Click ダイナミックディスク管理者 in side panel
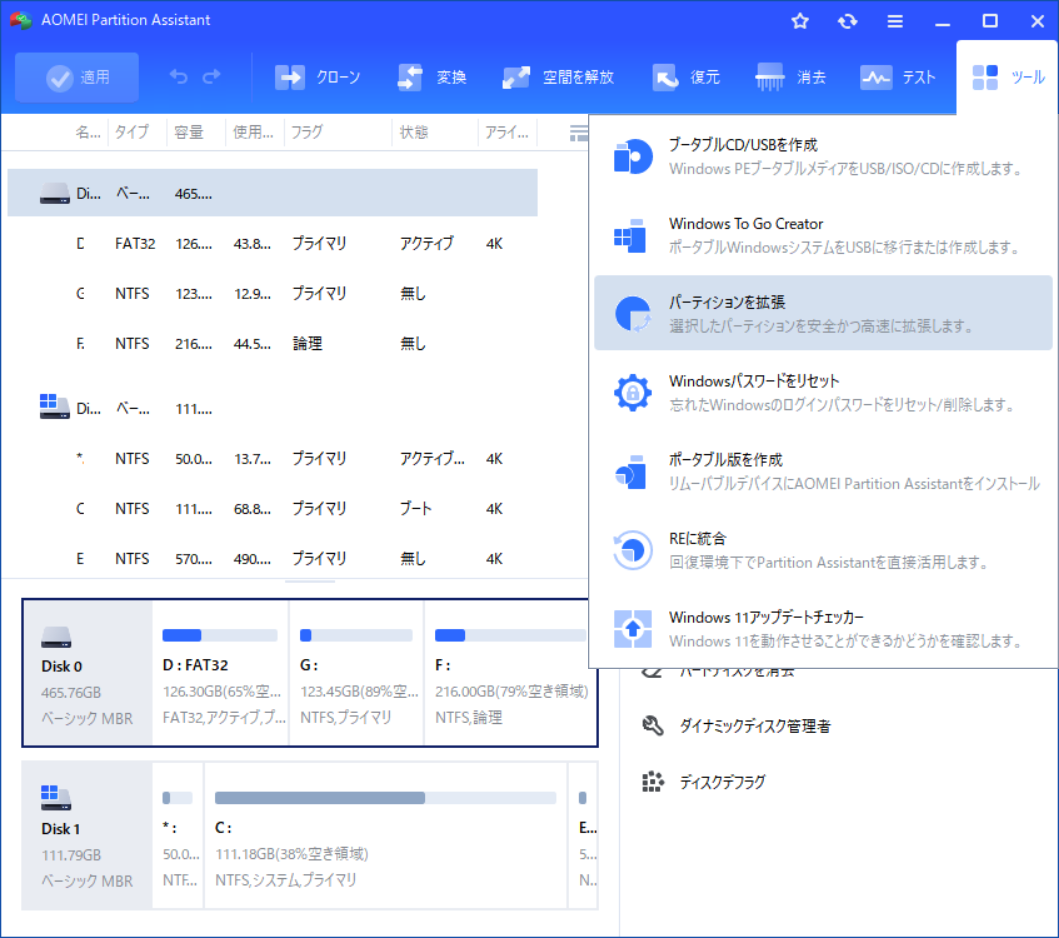Screen dimensions: 1059x938 click(754, 726)
